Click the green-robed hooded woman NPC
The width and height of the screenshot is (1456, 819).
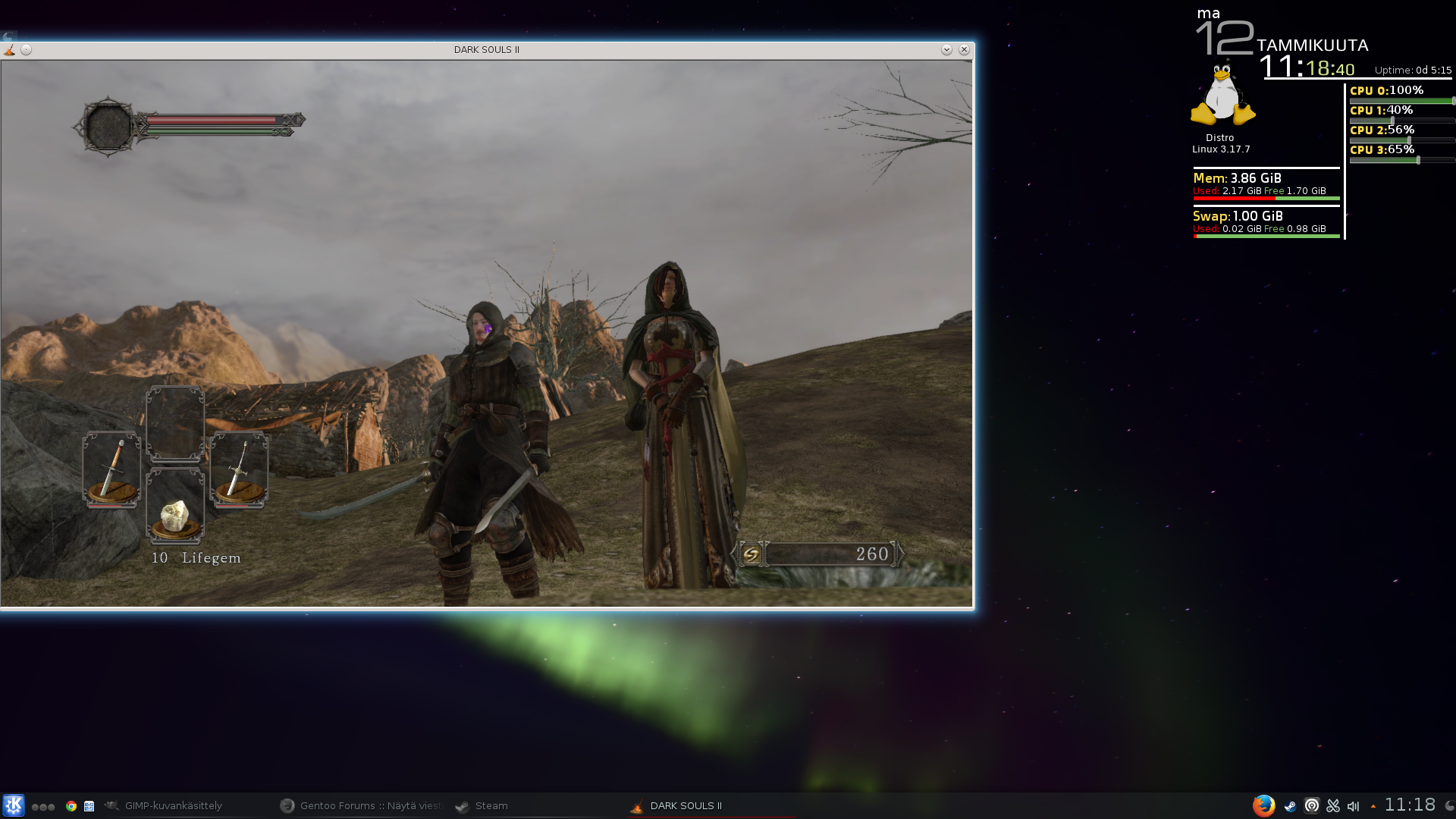pos(680,425)
